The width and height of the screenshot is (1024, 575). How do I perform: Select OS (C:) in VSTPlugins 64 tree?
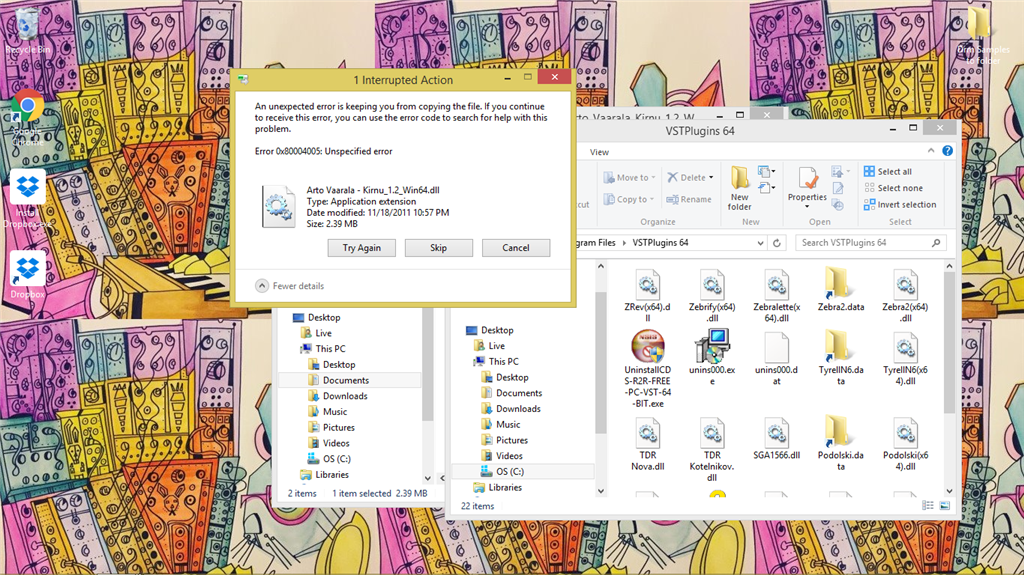502,471
